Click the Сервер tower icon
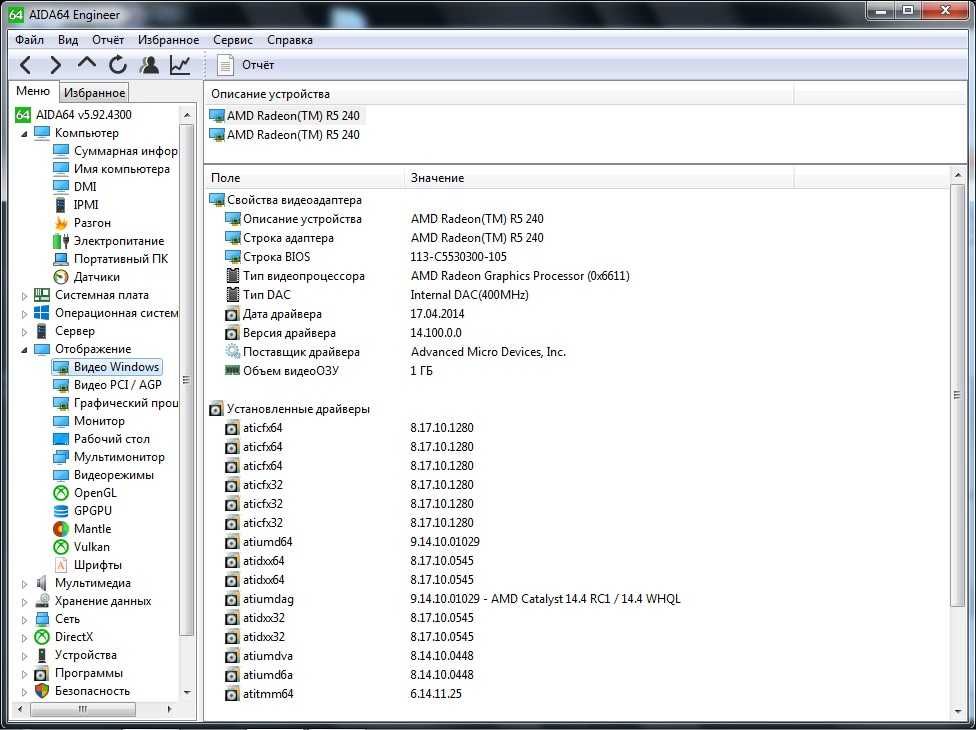976x730 pixels. tap(42, 331)
